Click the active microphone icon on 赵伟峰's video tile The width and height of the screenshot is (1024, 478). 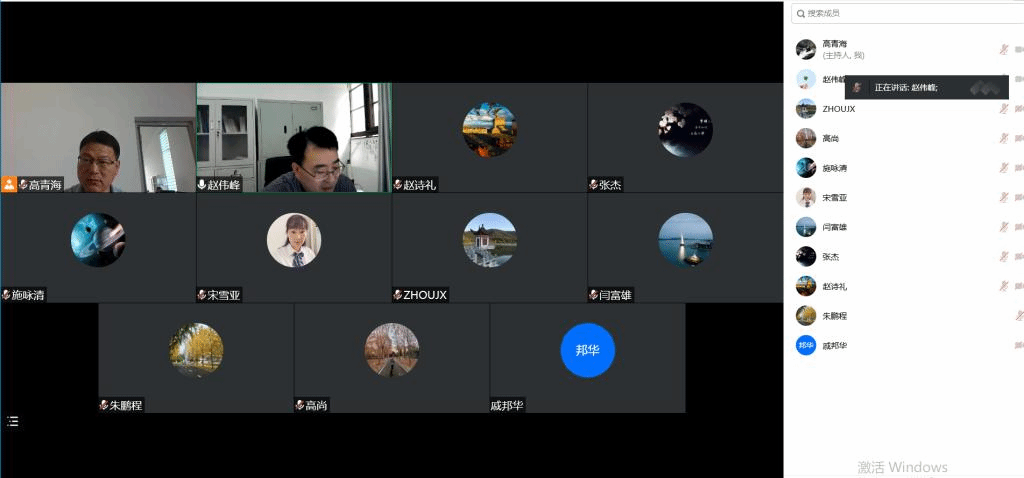202,185
